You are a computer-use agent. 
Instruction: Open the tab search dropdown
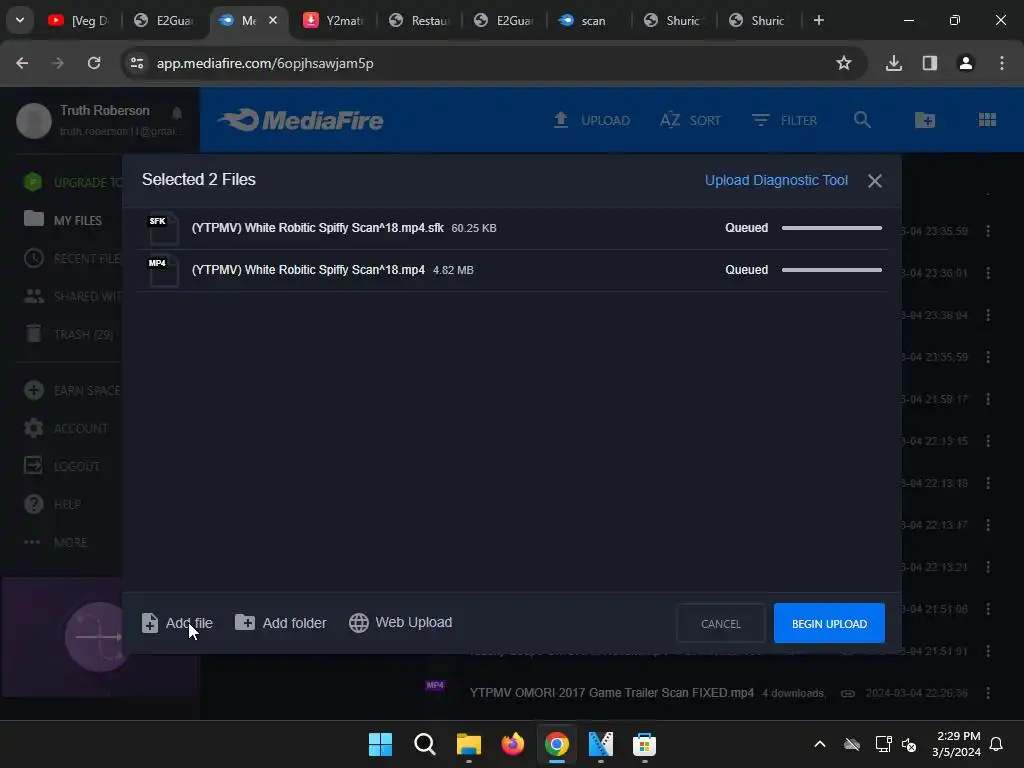20,20
